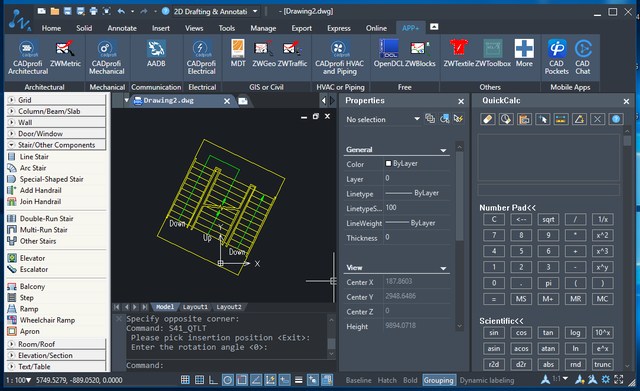Click the sin scientific button
This screenshot has width=640, height=391.
[493, 333]
